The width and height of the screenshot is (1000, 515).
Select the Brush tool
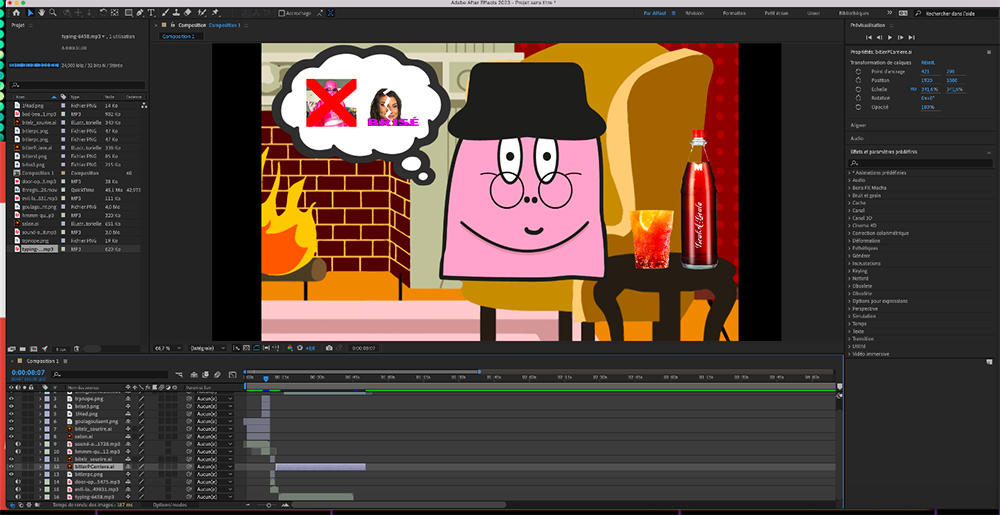tap(165, 13)
